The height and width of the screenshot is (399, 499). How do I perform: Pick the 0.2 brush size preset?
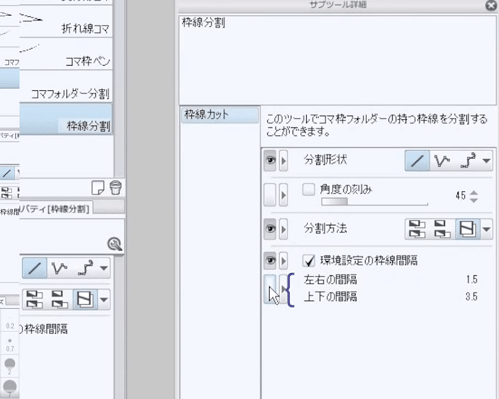(10, 322)
